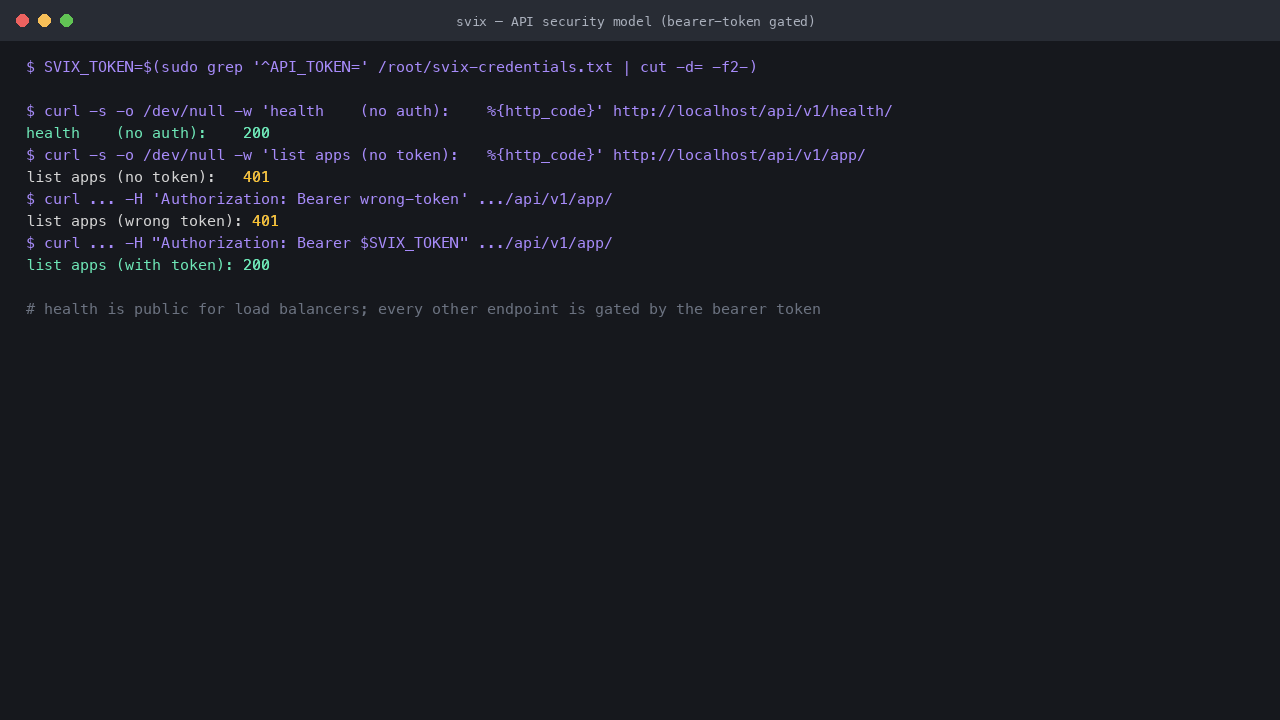Click the 200 status after 'health (no auth)'
This screenshot has width=1280, height=720.
(256, 133)
